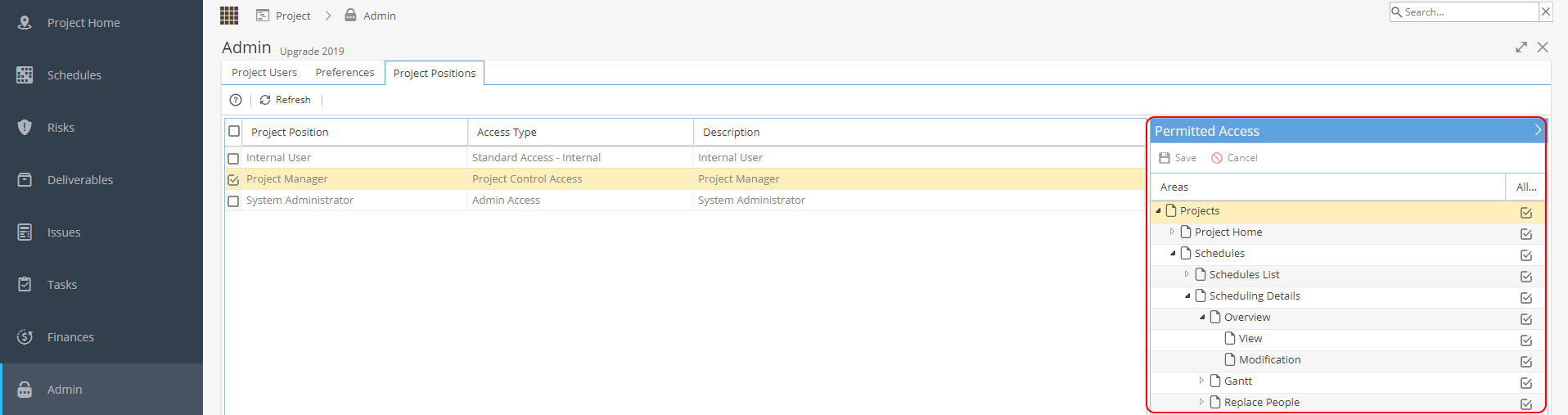Collapse the Scheduling Details tree node
The width and height of the screenshot is (1568, 415).
pos(1187,295)
